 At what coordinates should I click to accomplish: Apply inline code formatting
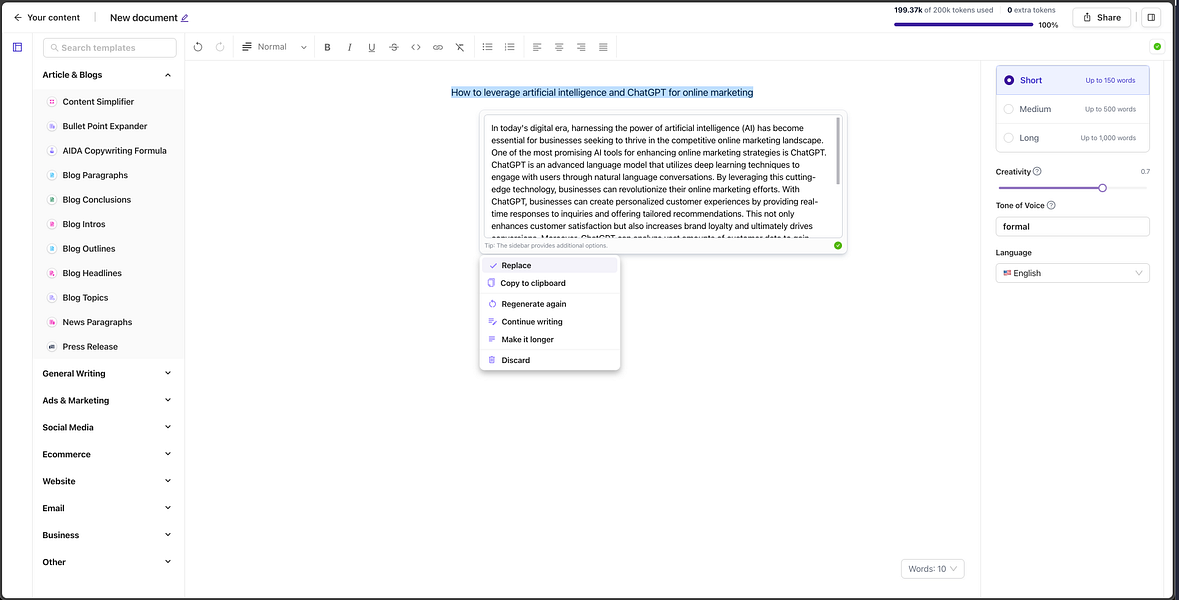(x=416, y=47)
